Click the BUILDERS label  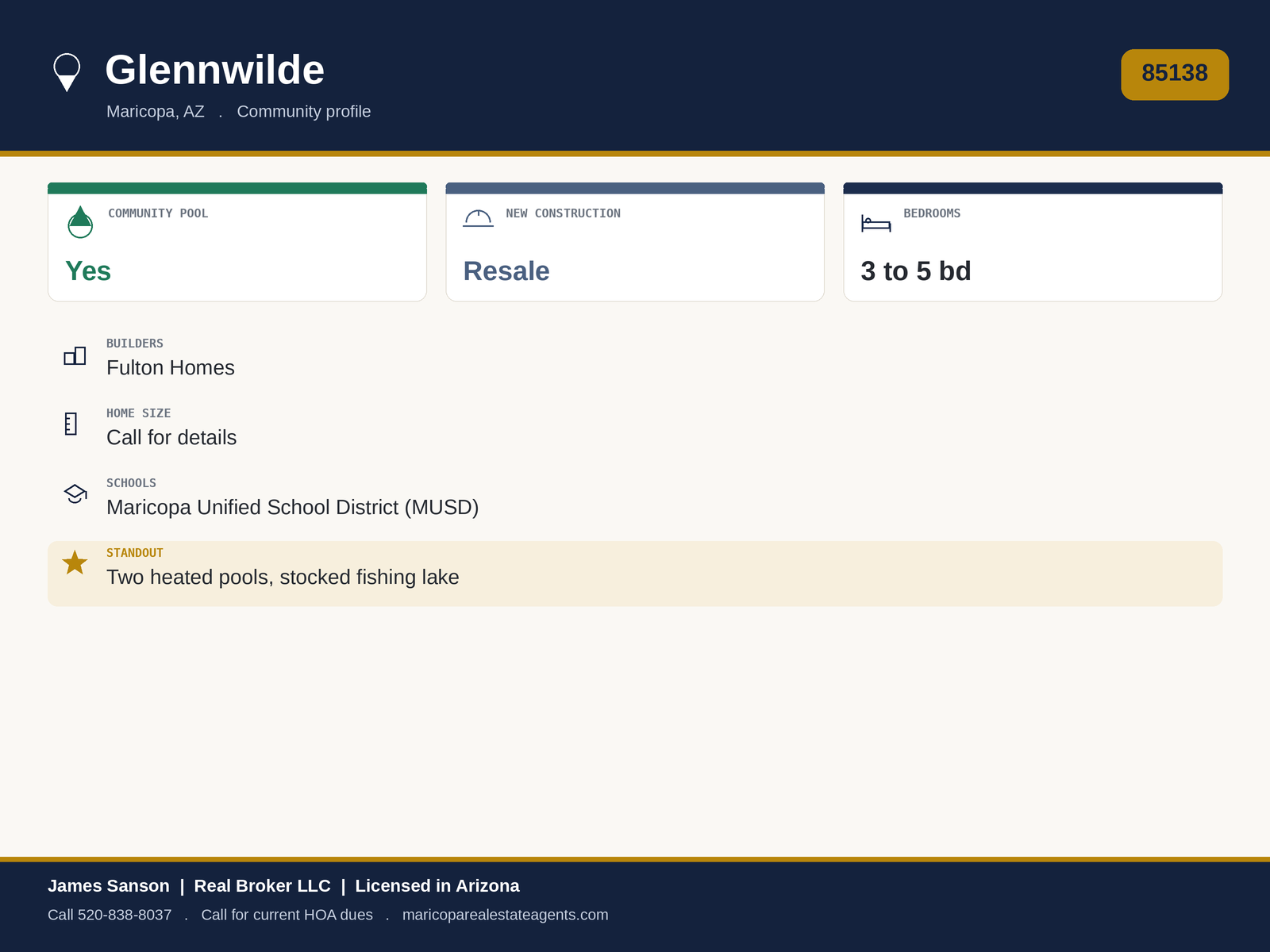[135, 344]
